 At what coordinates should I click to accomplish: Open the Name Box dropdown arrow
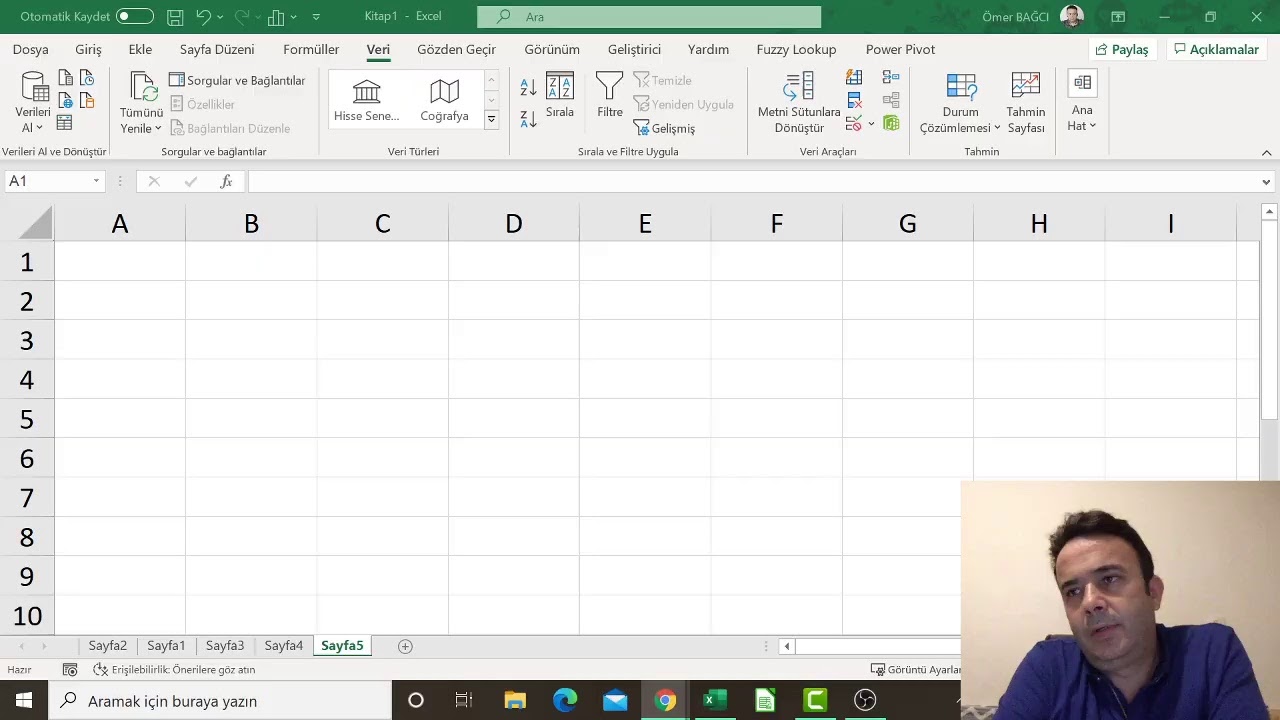(96, 181)
